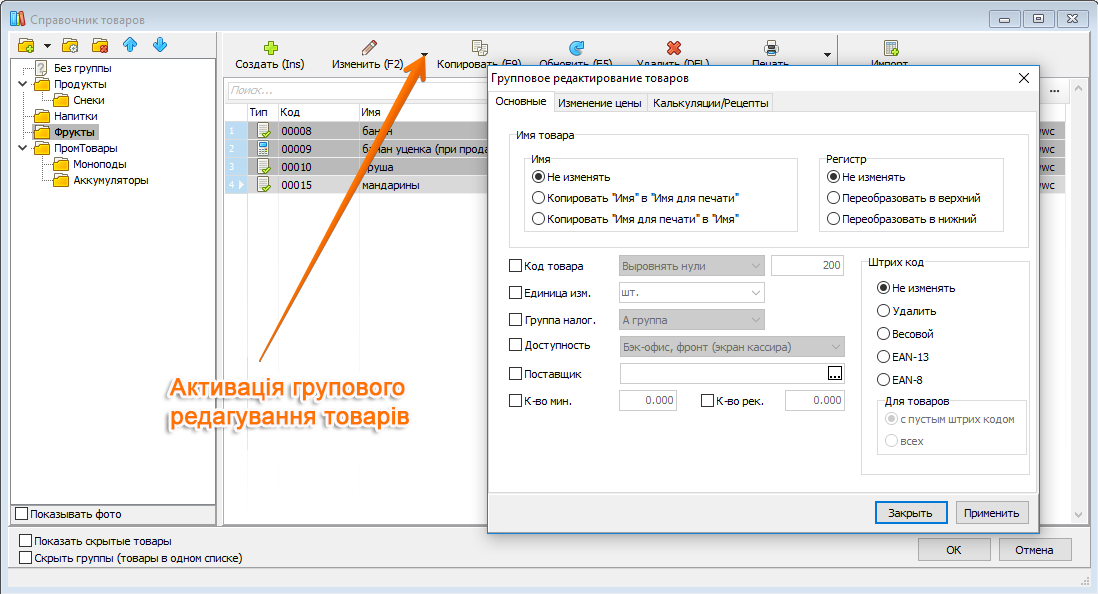
Task: Open the шт. unit dropdown
Action: 691,293
